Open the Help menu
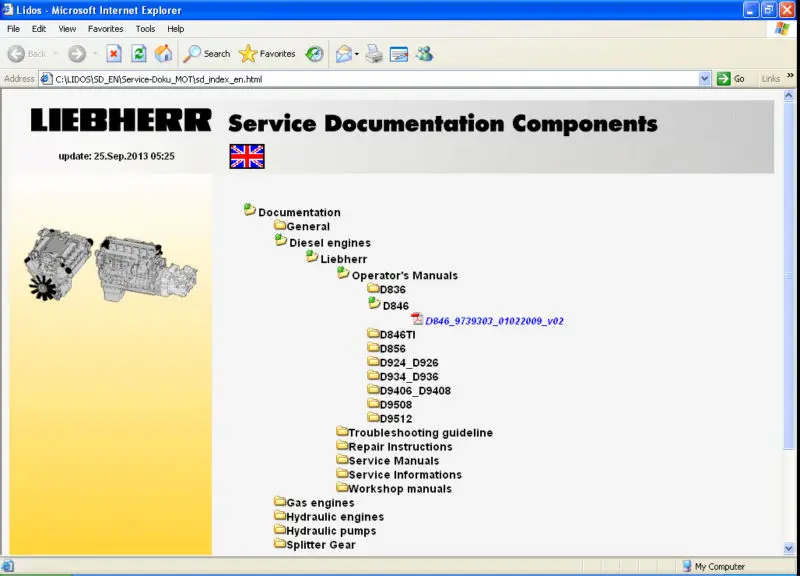The image size is (800, 576). coord(176,29)
